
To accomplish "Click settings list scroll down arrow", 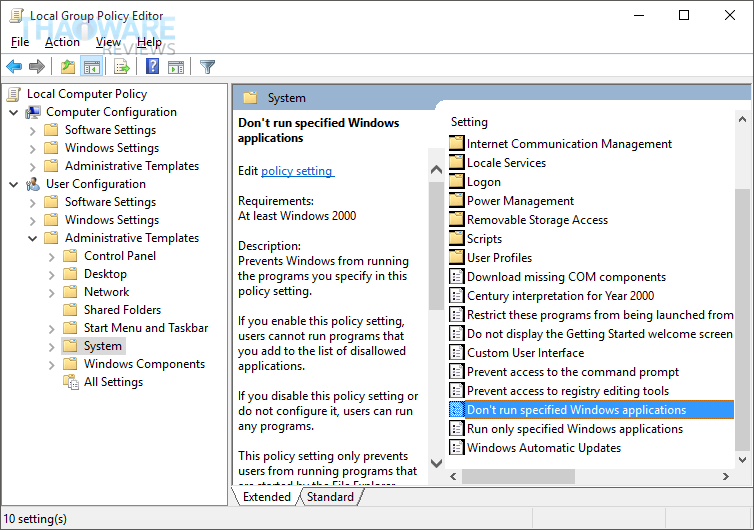I will (x=742, y=460).
